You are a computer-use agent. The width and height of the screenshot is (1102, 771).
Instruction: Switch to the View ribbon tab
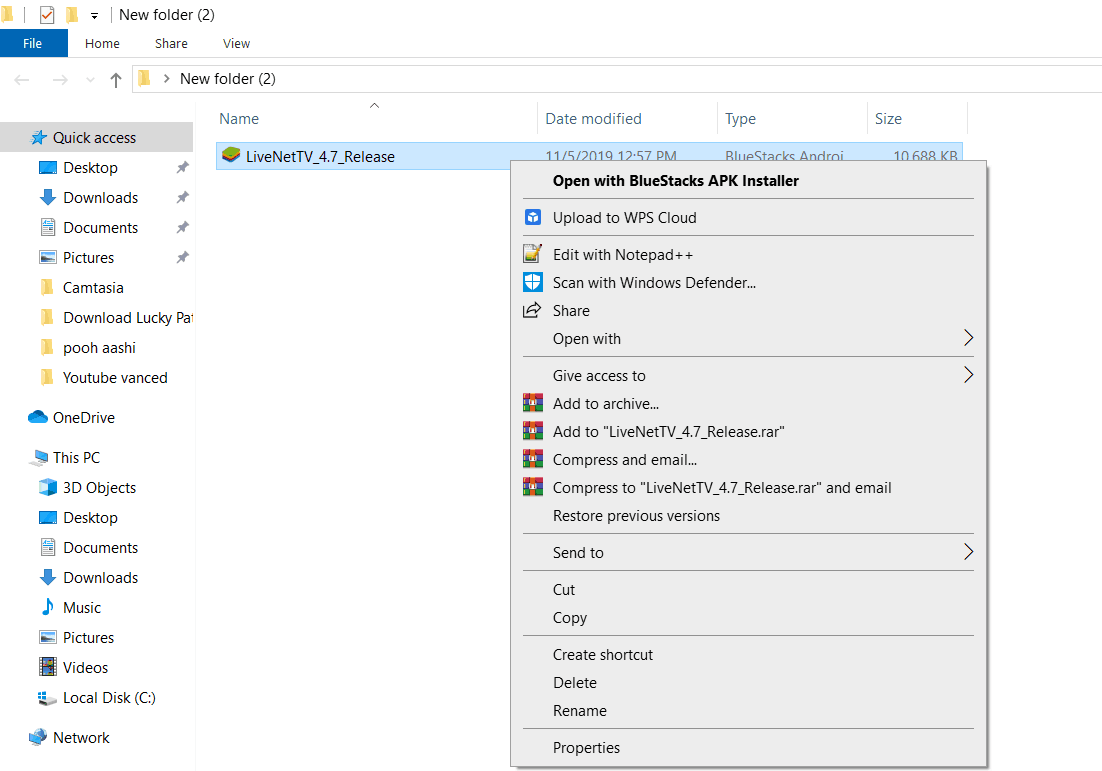click(236, 44)
